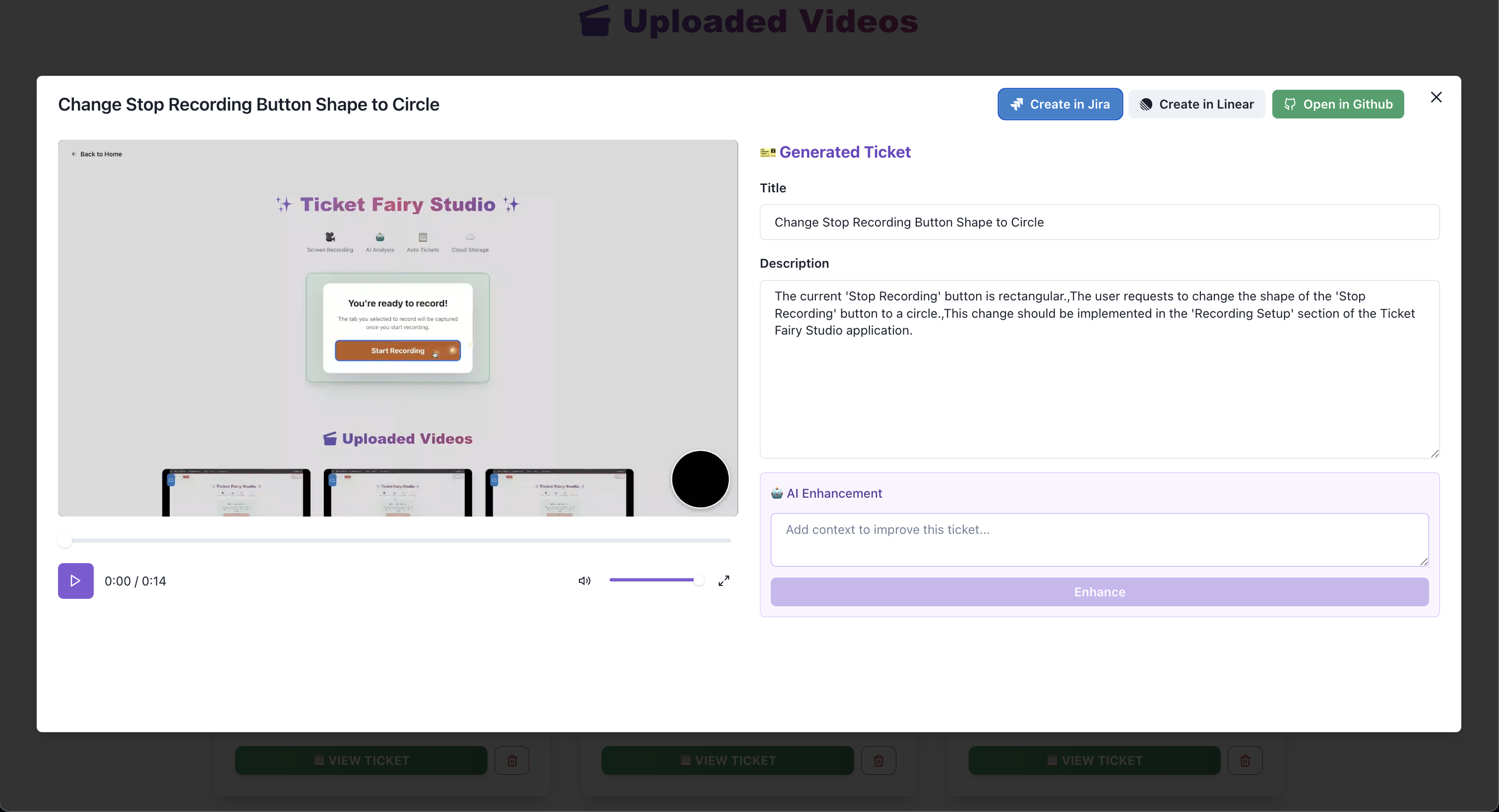
Task: Click the volume slider knob
Action: 698,580
